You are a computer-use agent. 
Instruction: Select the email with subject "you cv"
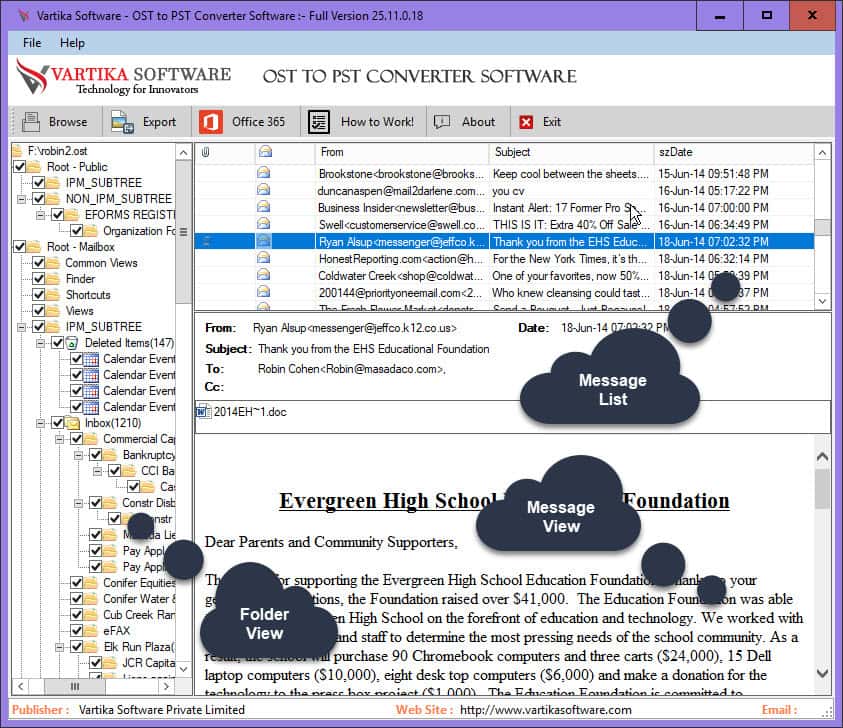(x=509, y=191)
